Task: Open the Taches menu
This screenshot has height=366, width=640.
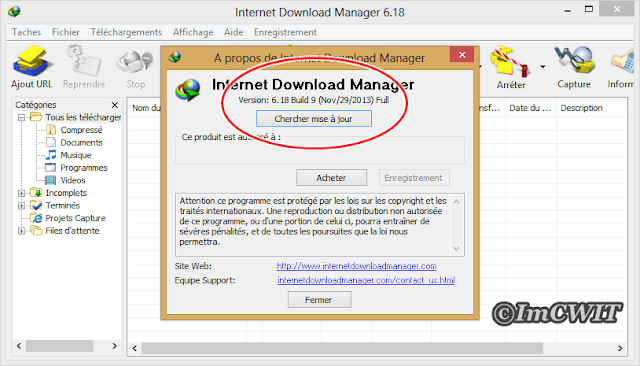Action: (26, 32)
